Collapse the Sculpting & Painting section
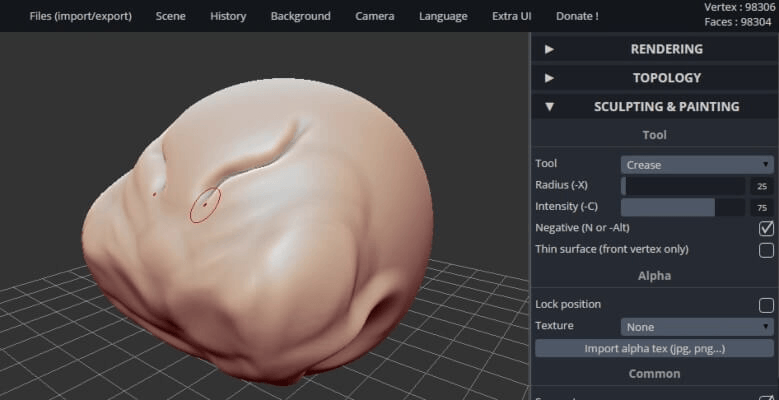 [549, 107]
